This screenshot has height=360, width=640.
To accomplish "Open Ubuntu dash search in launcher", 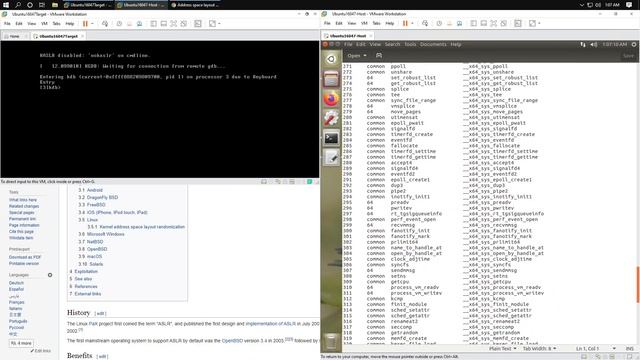I will click(x=331, y=59).
